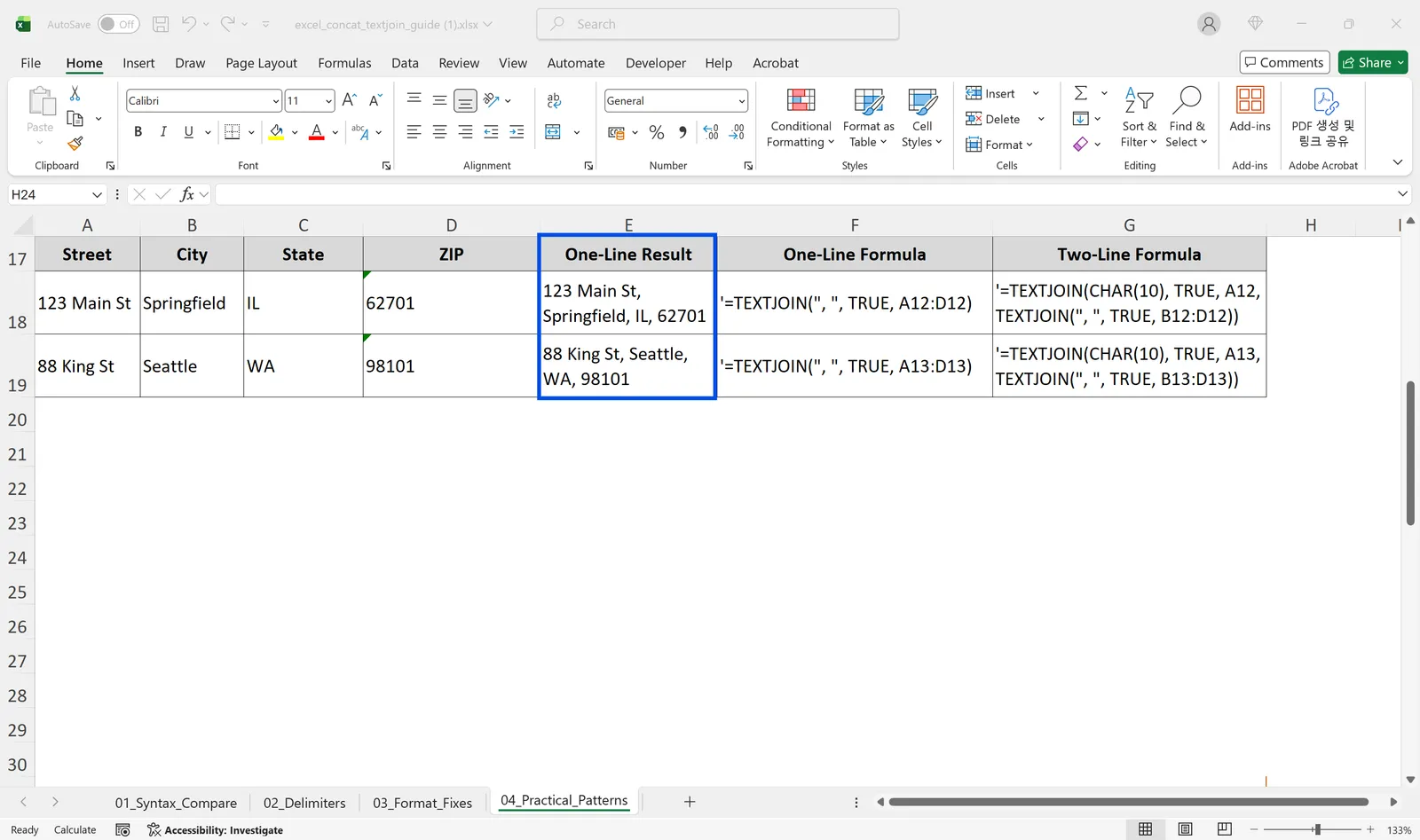Switch to 03_Format_Fixes sheet tab
Image resolution: width=1420 pixels, height=840 pixels.
coord(422,803)
